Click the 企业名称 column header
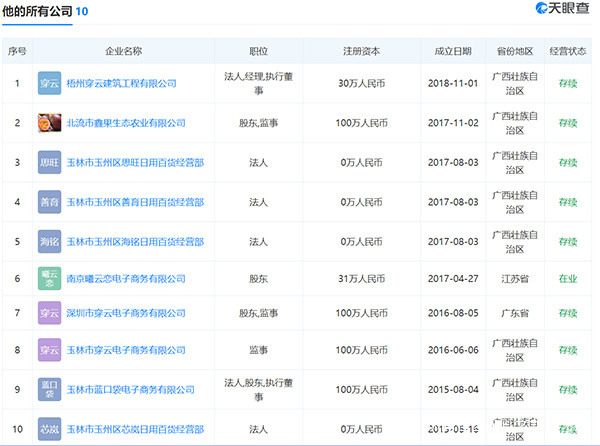Screen dimensions: 600x446 coord(124,51)
